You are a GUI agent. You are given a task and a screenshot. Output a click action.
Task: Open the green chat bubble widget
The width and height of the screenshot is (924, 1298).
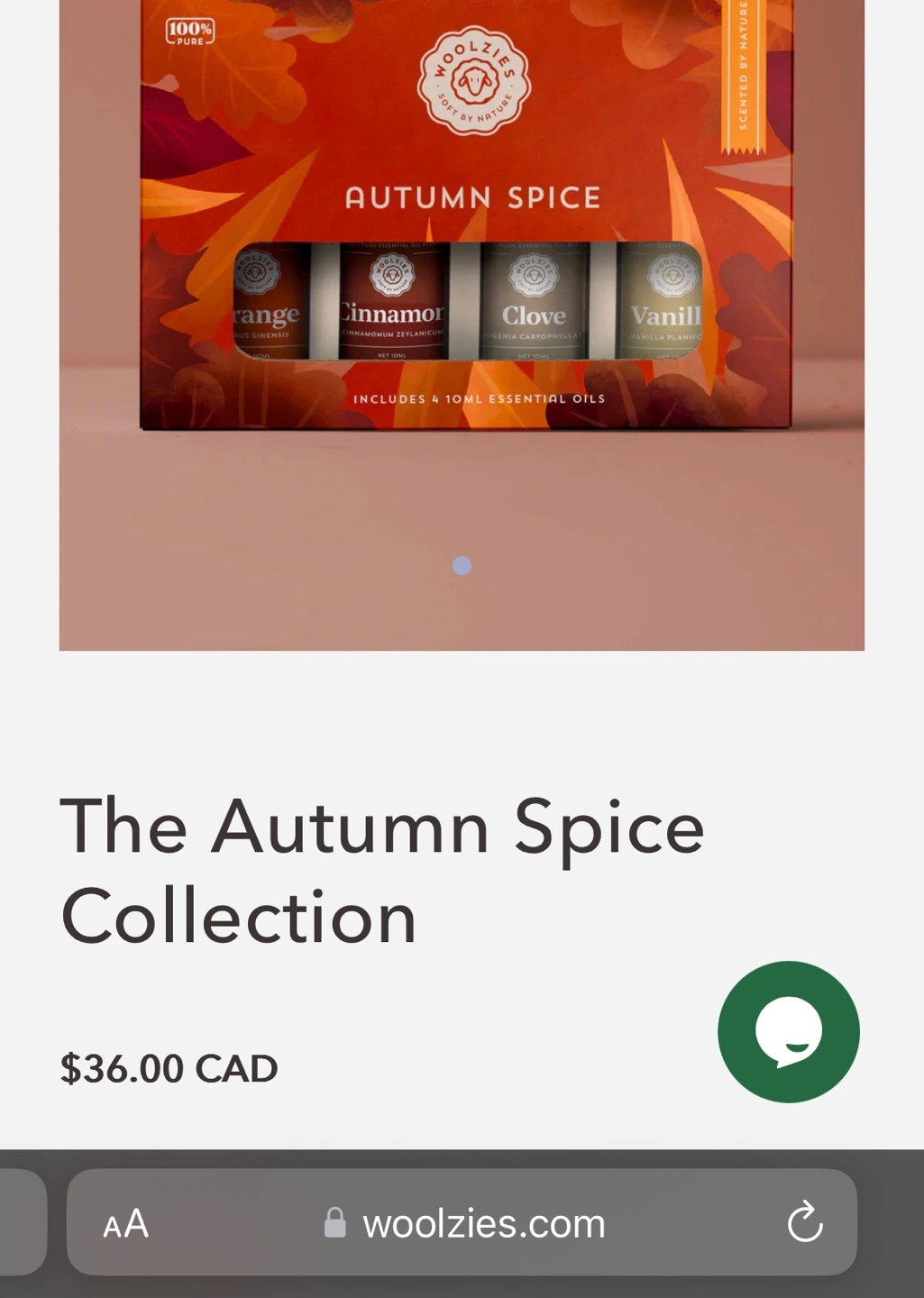point(788,1031)
